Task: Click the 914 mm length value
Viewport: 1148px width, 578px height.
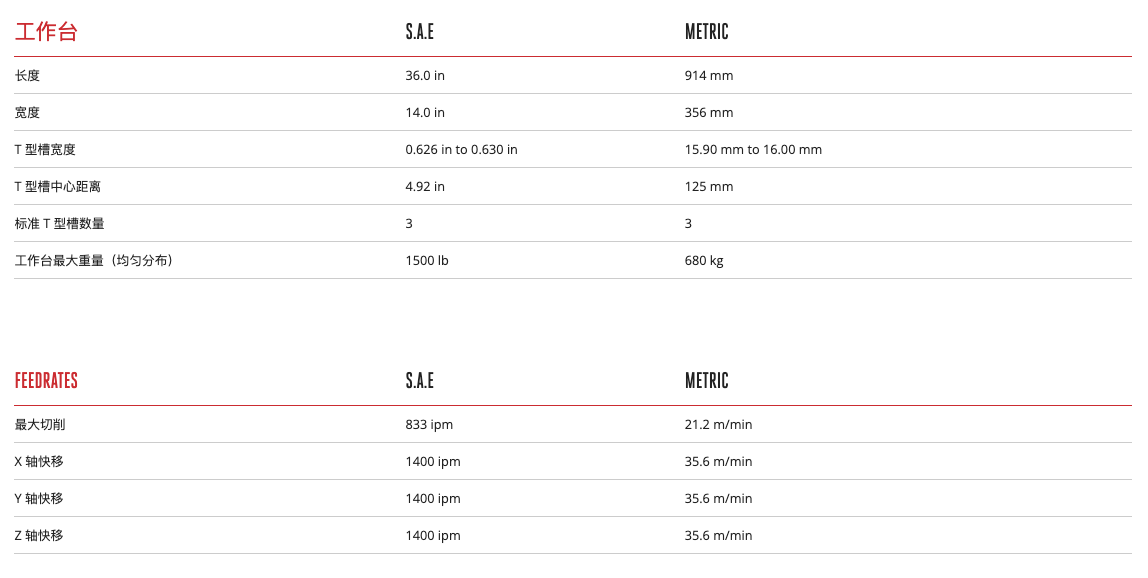Action: [709, 76]
